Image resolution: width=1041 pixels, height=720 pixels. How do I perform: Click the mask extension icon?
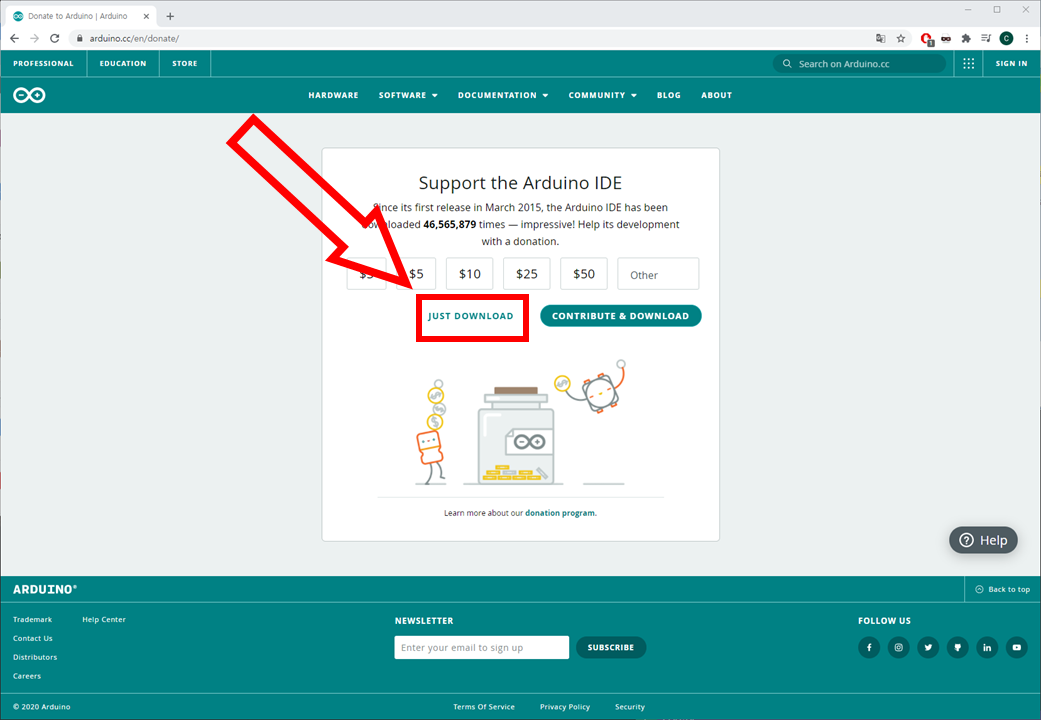[946, 39]
